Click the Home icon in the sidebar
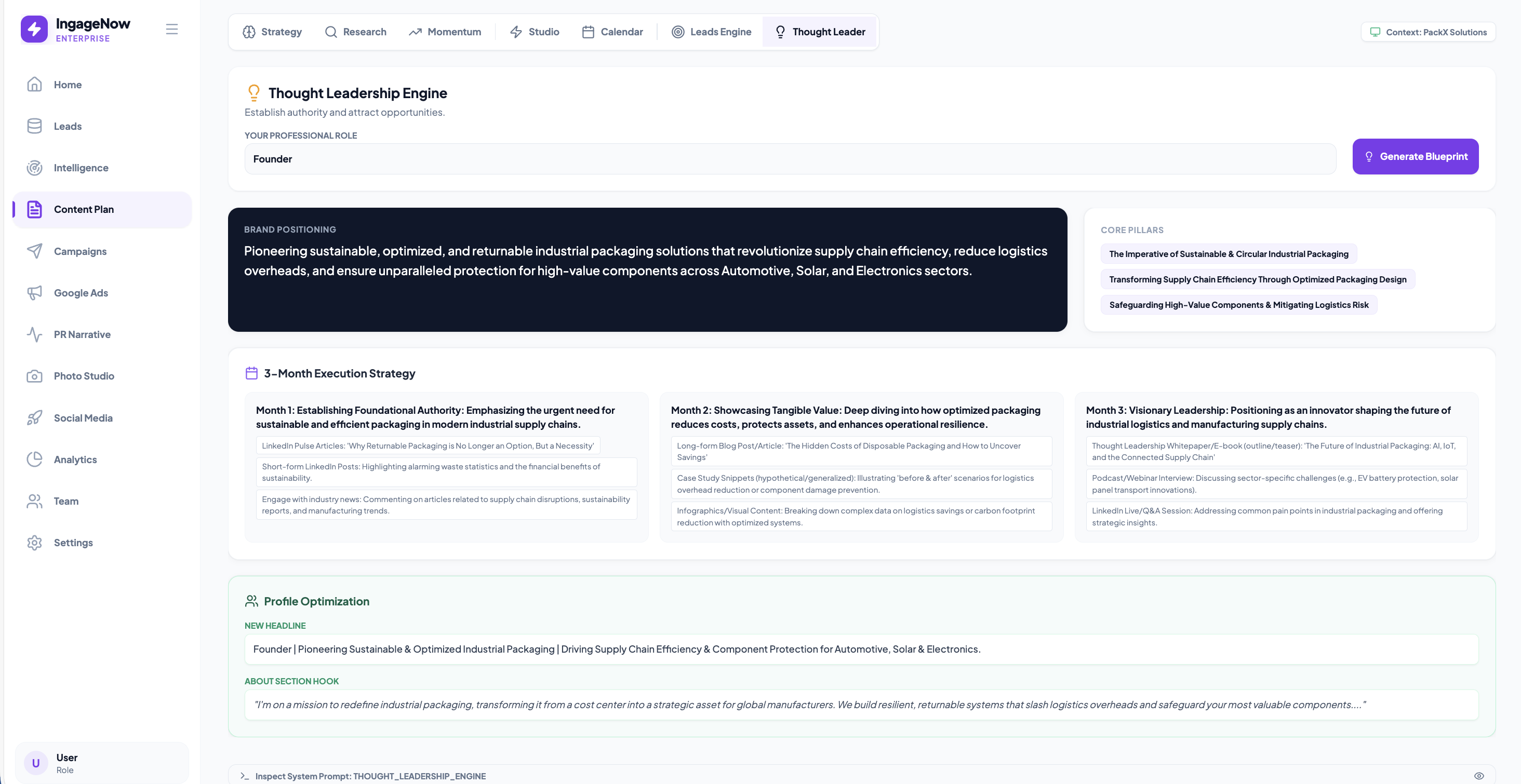1521x784 pixels. click(x=34, y=85)
